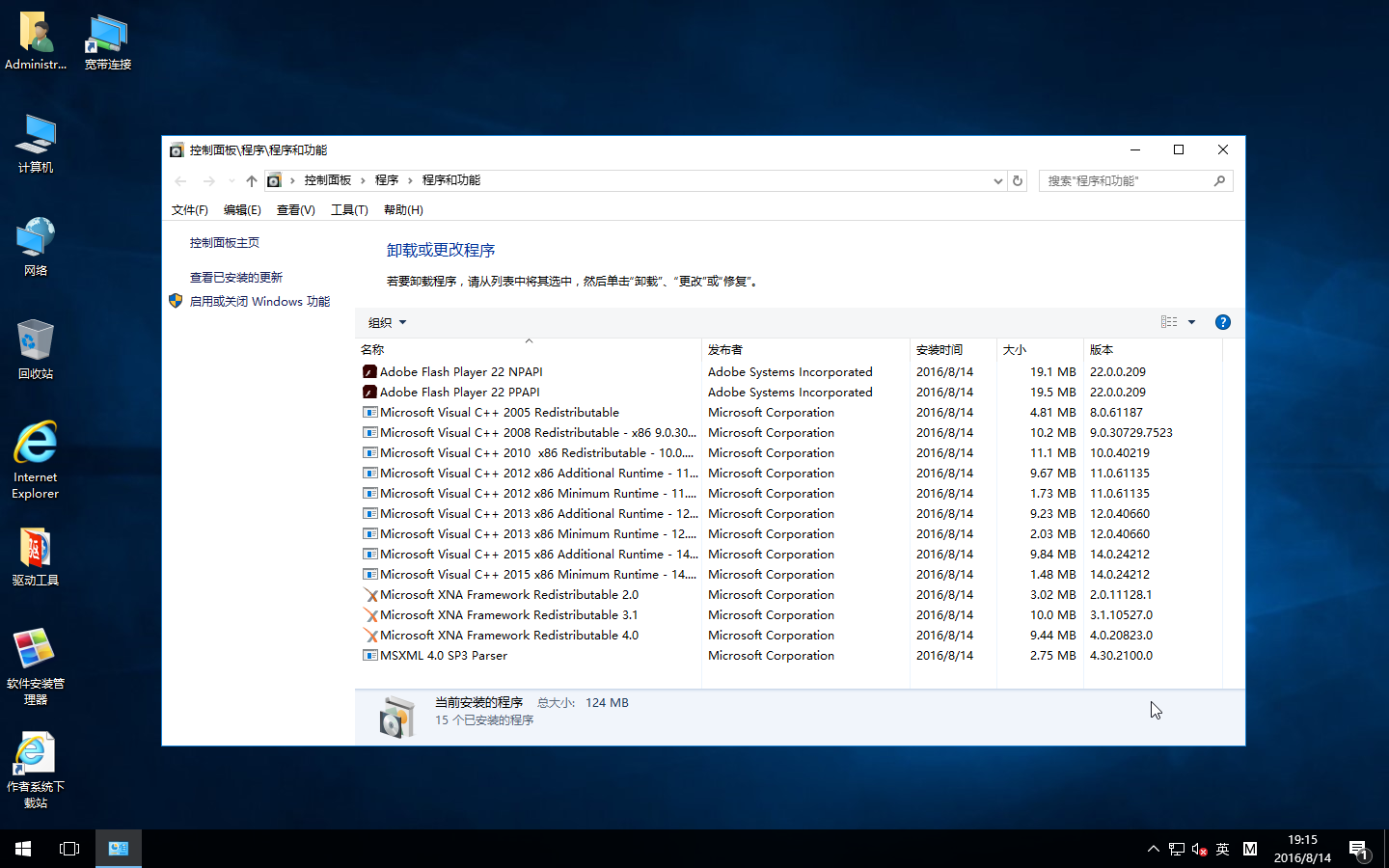Expand the address bar history dropdown

pyautogui.click(x=997, y=180)
